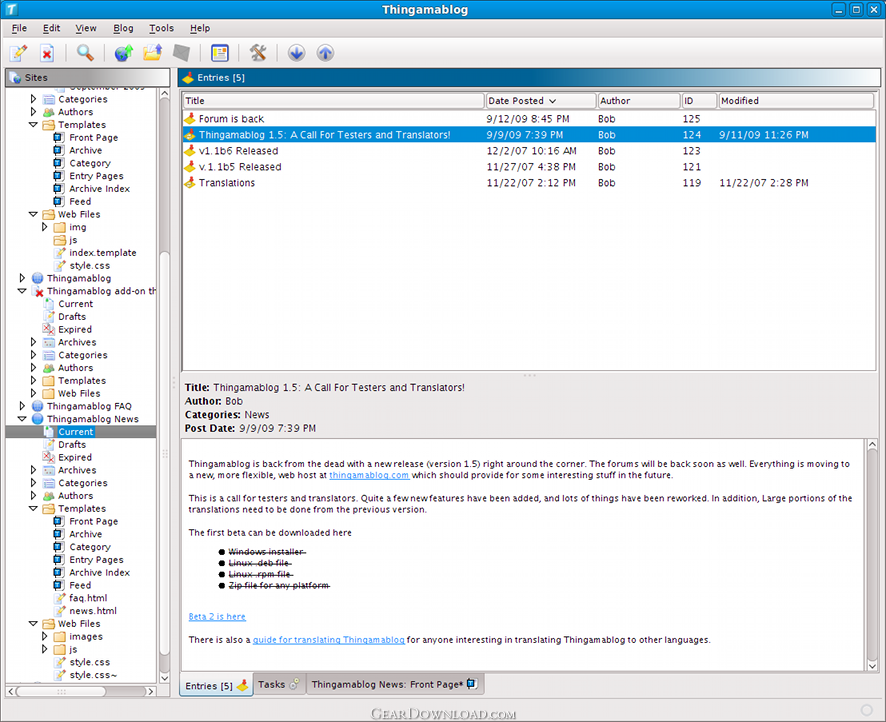Viewport: 886px width, 722px height.
Task: Open configuration via hammer and wrench icon
Action: [258, 53]
